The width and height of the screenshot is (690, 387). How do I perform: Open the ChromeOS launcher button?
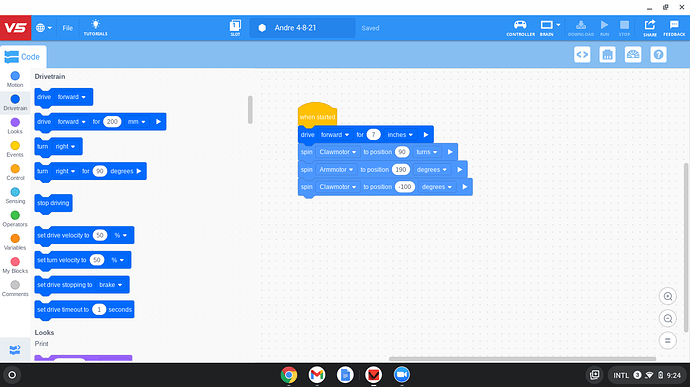(12, 375)
